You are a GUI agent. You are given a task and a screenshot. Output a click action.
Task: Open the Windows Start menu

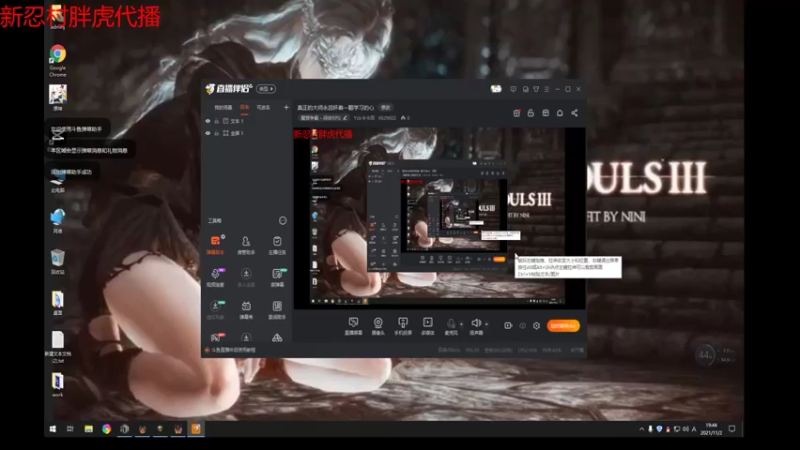pyautogui.click(x=53, y=429)
